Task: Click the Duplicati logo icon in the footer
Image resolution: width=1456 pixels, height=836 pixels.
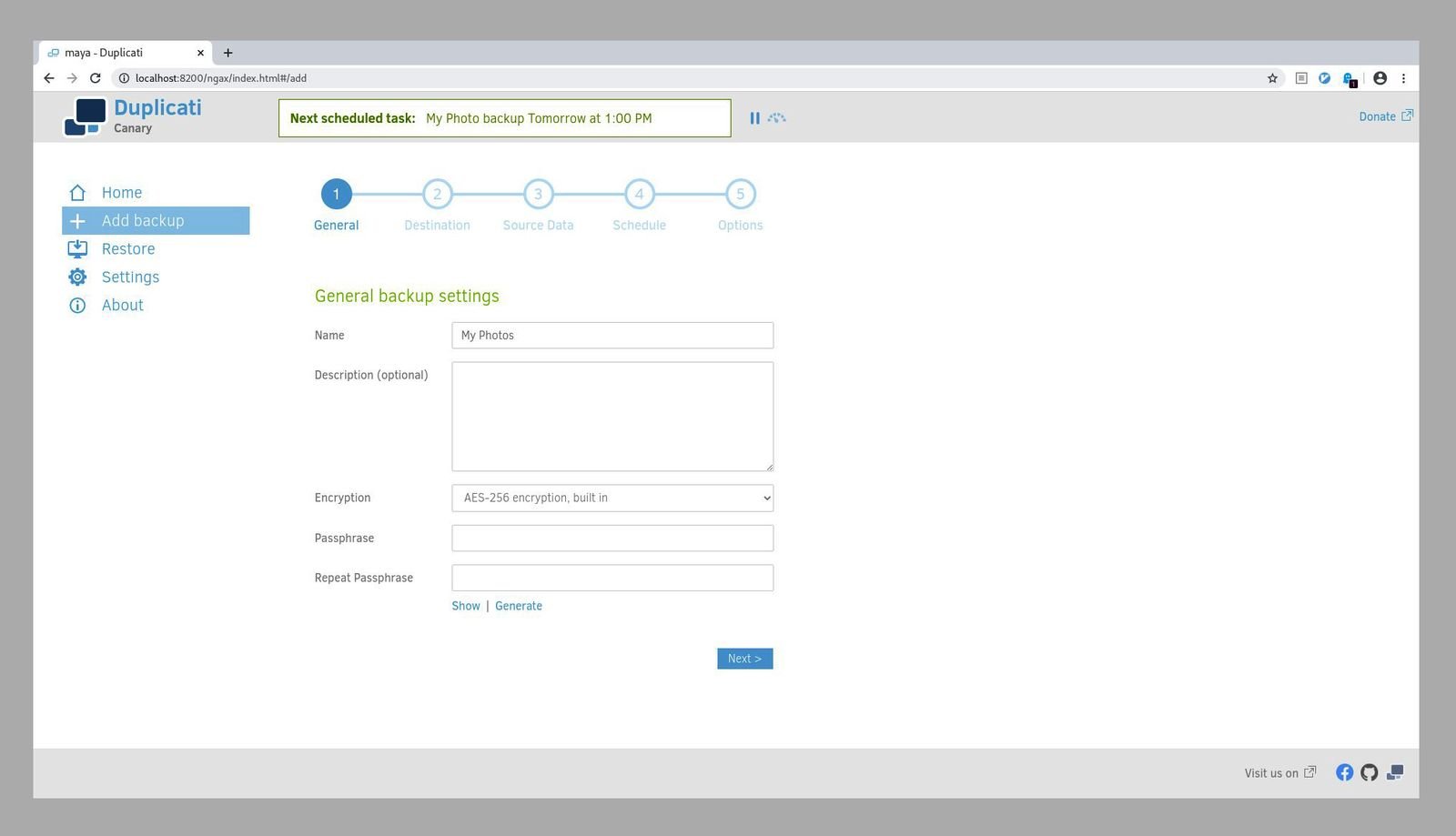Action: (1394, 772)
